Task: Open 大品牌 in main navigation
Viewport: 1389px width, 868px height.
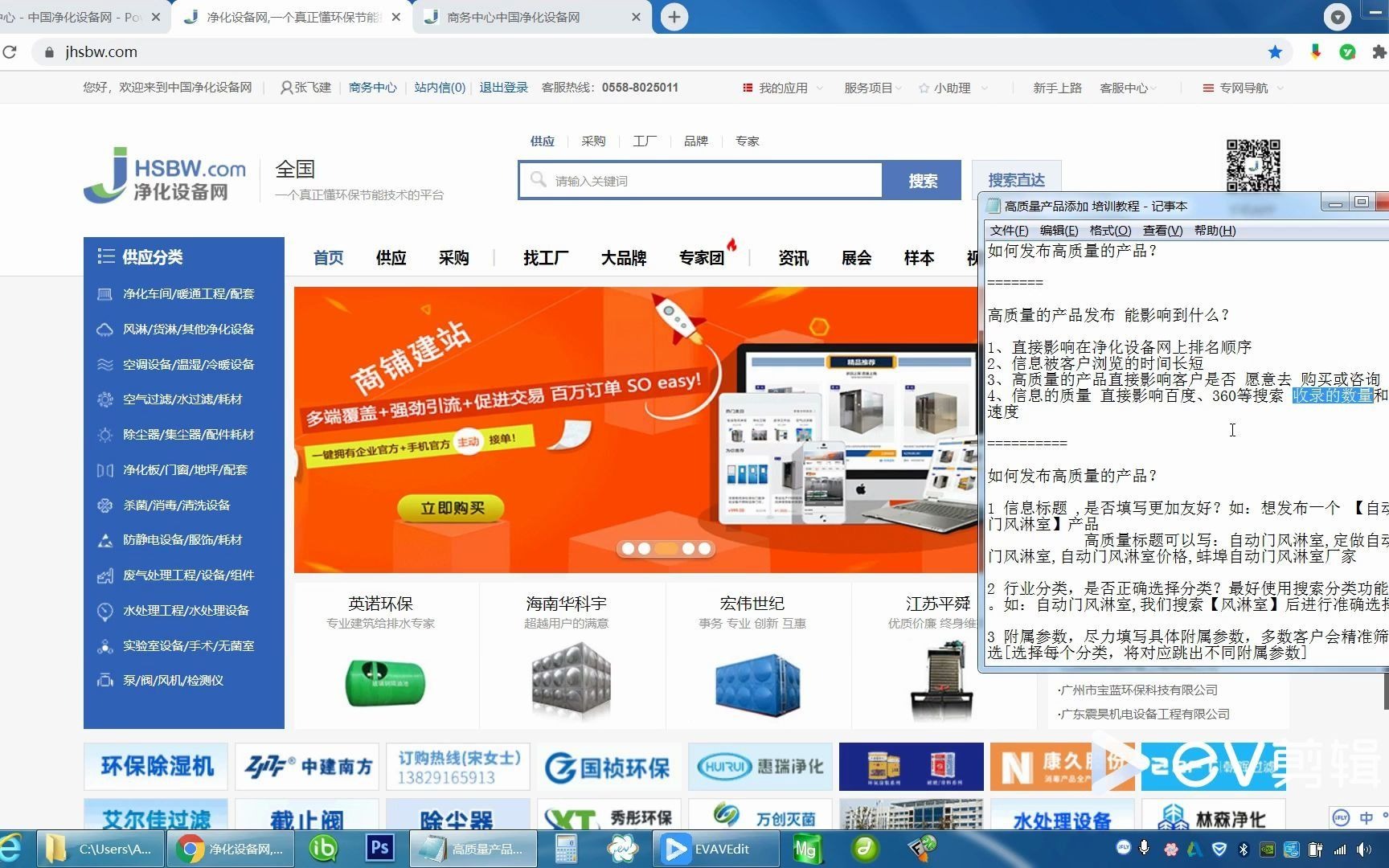Action: 624,258
